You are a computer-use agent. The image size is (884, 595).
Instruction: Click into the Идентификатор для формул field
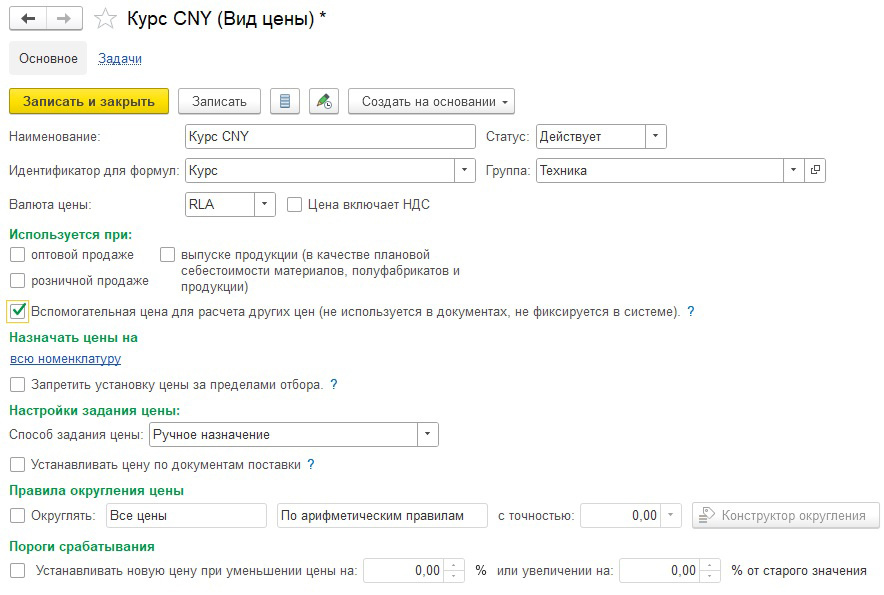pos(320,170)
